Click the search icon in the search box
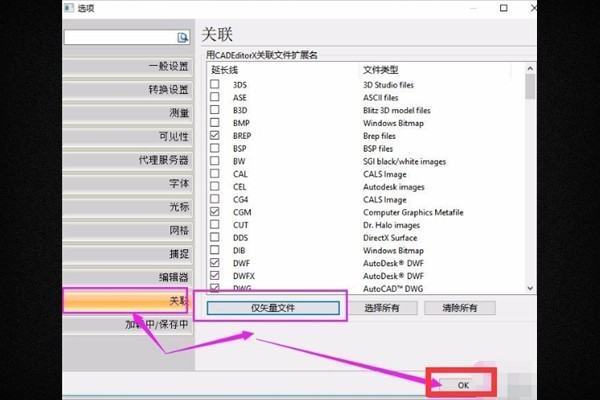Screen dimensions: 600x400 pos(183,37)
